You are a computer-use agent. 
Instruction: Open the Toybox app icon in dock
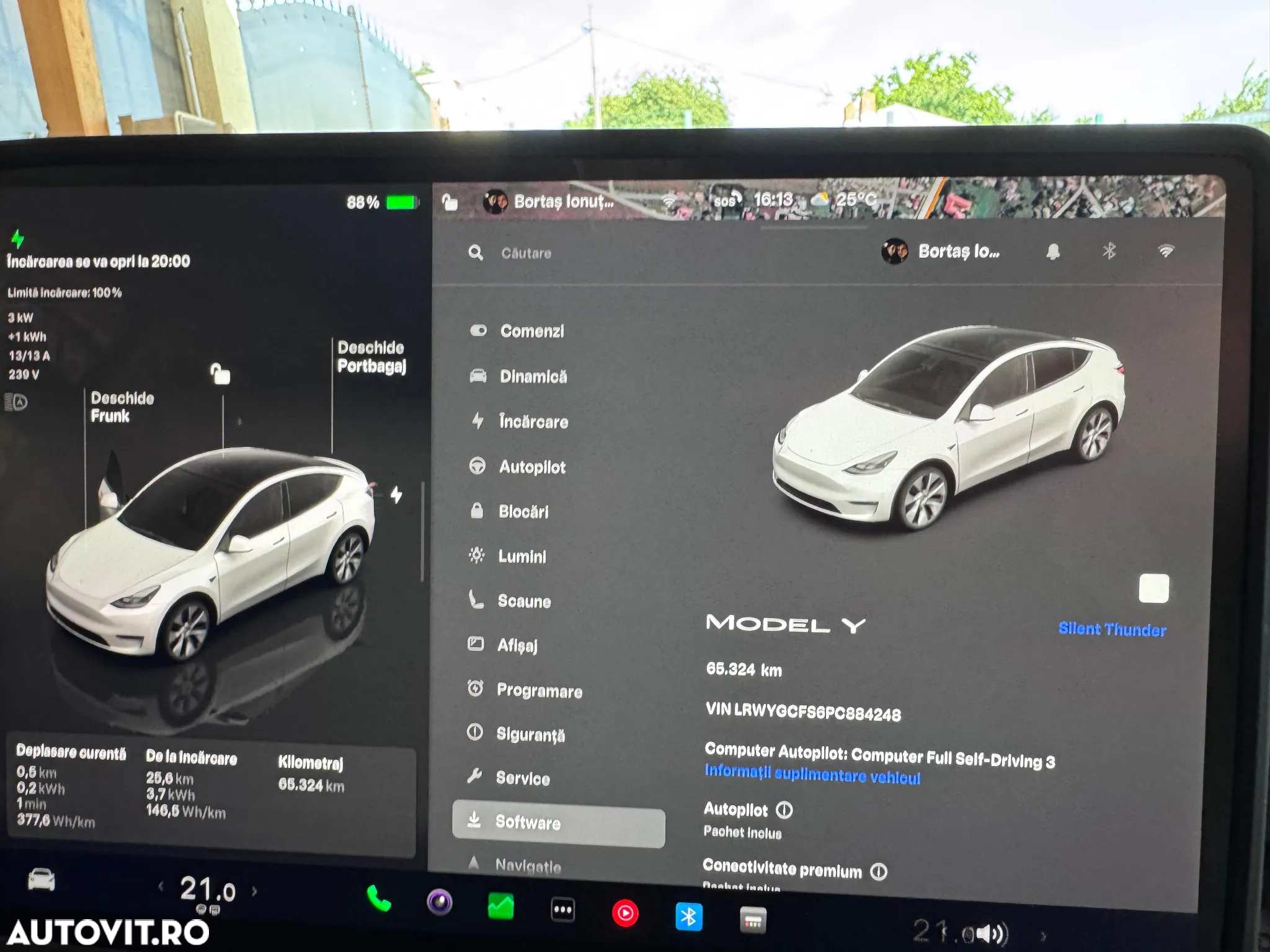[x=753, y=920]
